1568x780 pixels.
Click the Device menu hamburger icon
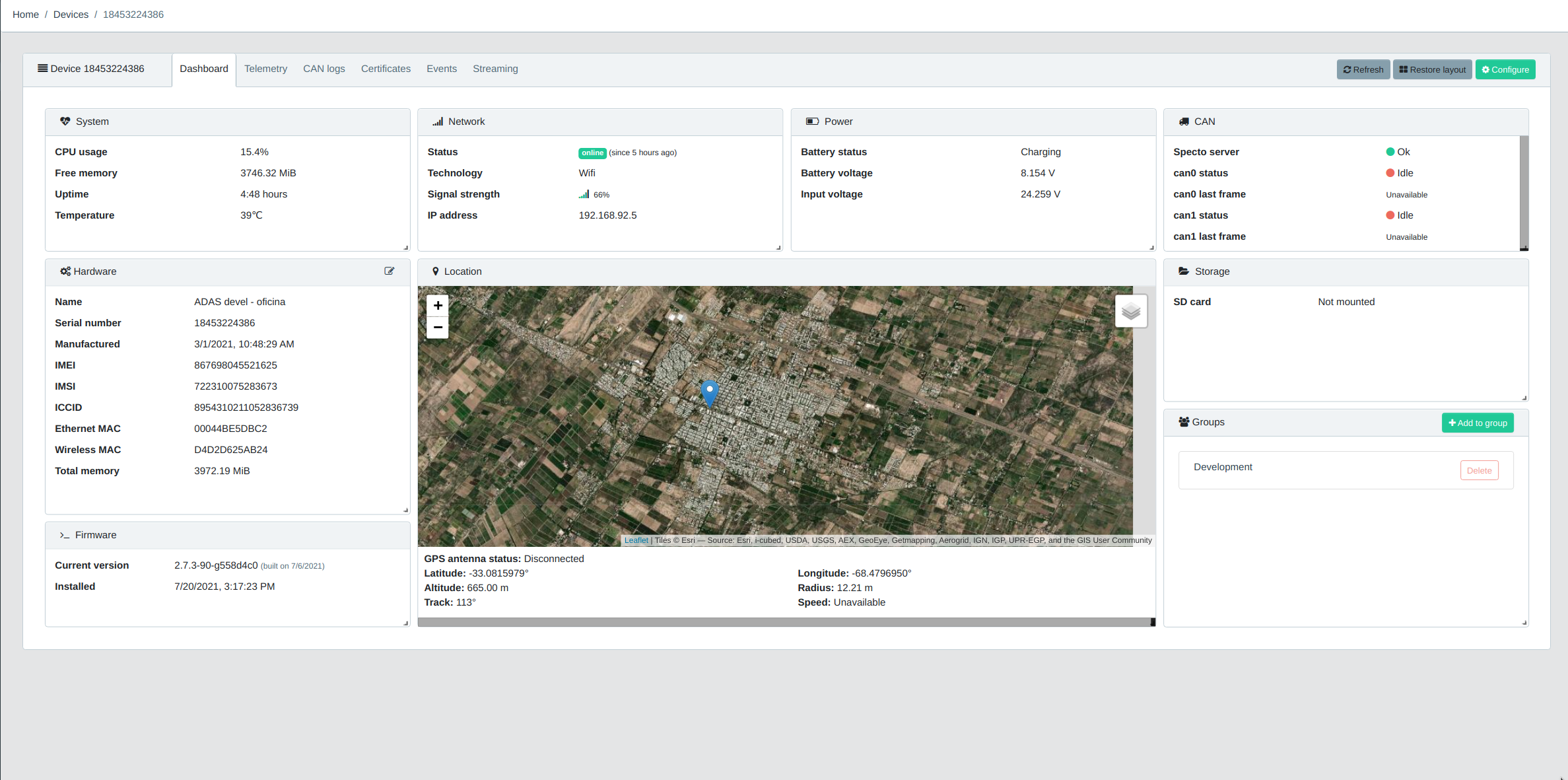pyautogui.click(x=42, y=69)
